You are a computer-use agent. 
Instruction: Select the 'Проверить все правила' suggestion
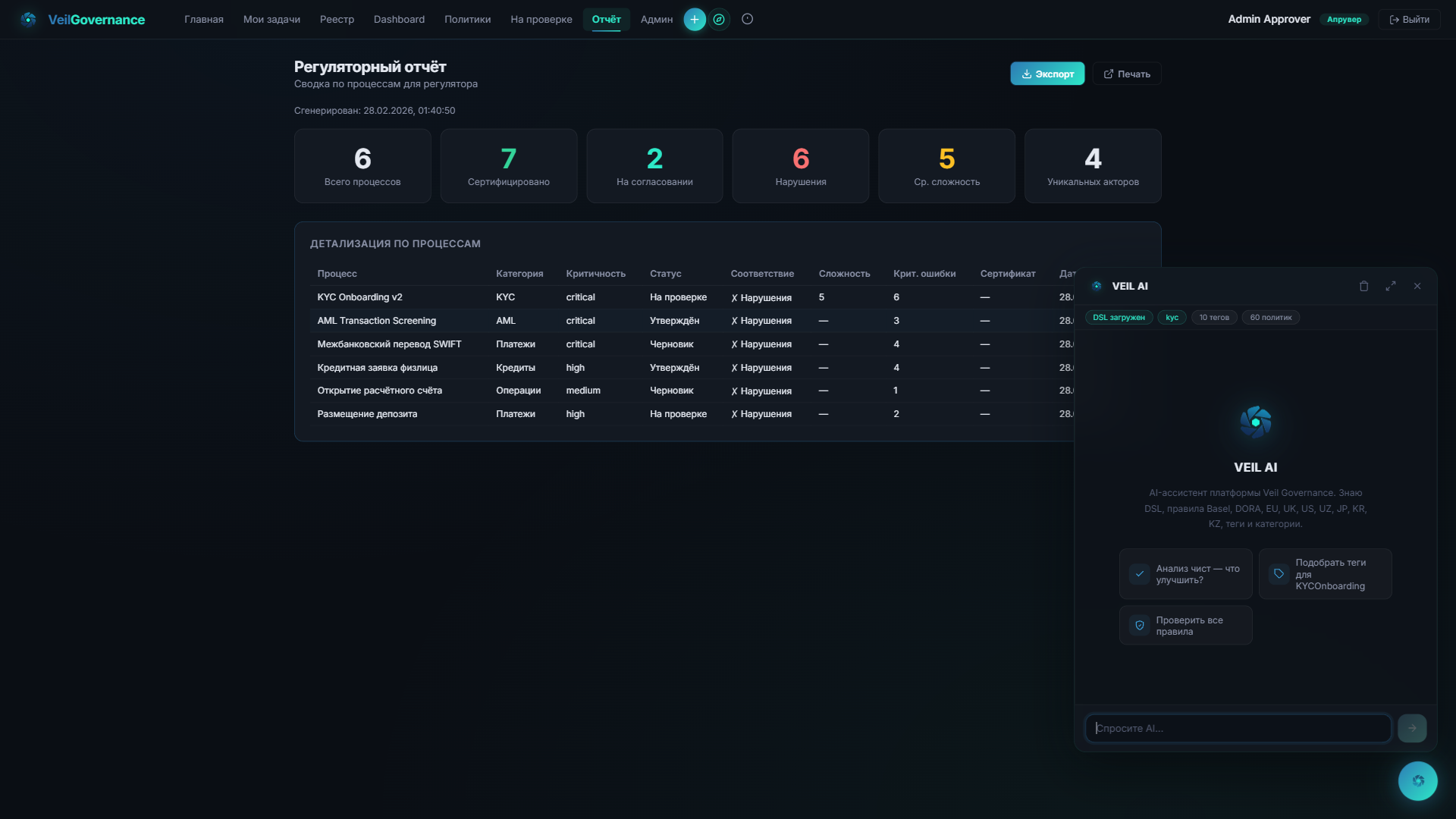point(1185,626)
